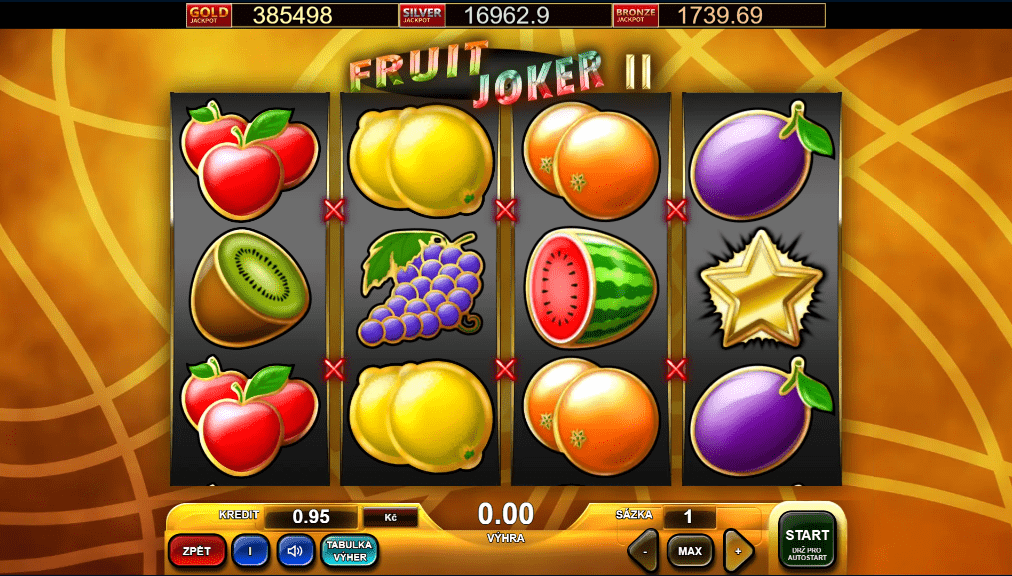
Task: Open the info button marked I
Action: 250,551
